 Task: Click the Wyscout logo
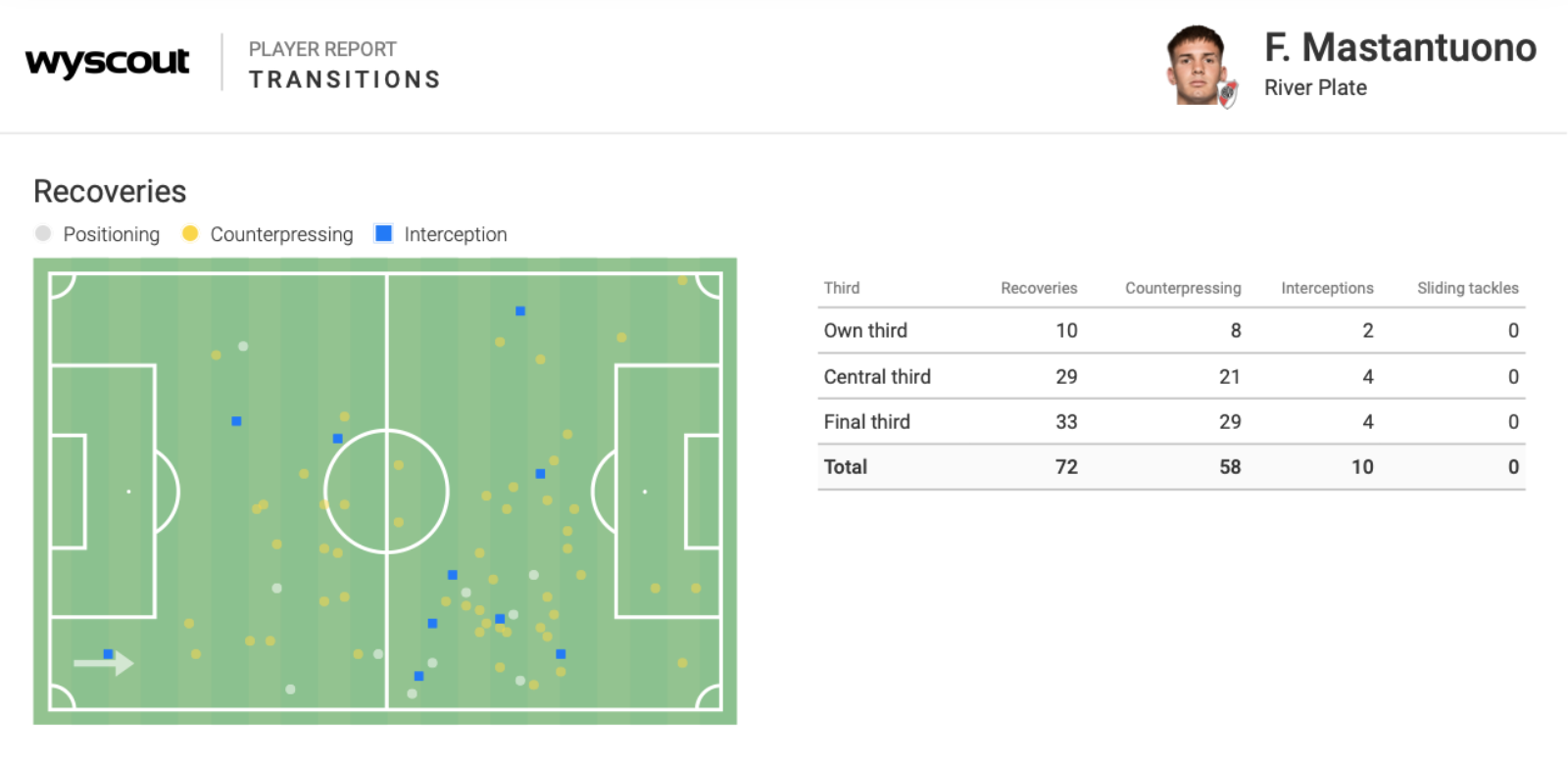click(107, 62)
